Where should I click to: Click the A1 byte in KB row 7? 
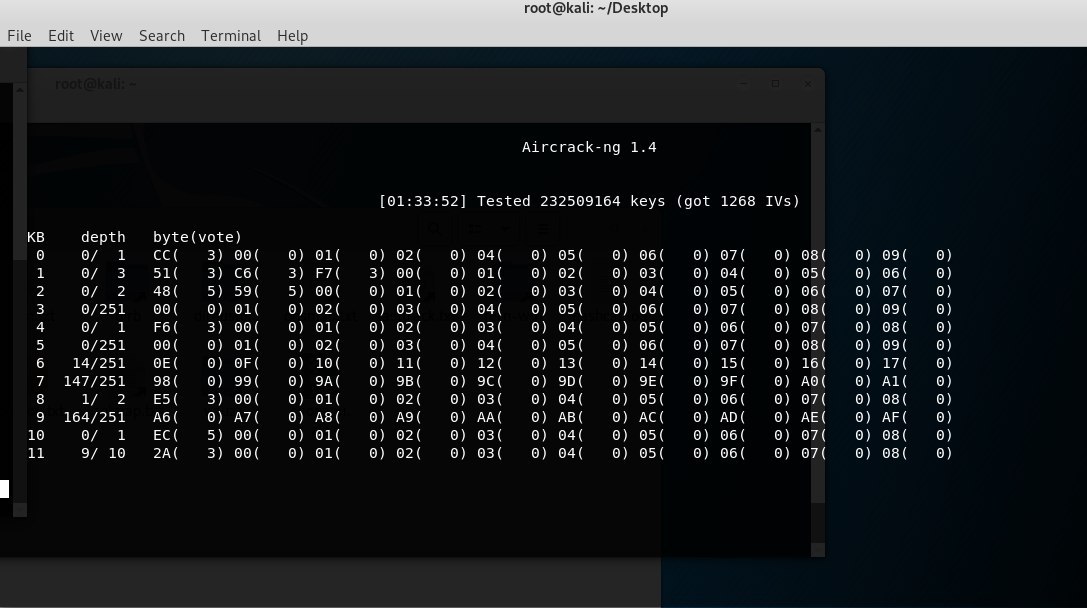pos(891,381)
